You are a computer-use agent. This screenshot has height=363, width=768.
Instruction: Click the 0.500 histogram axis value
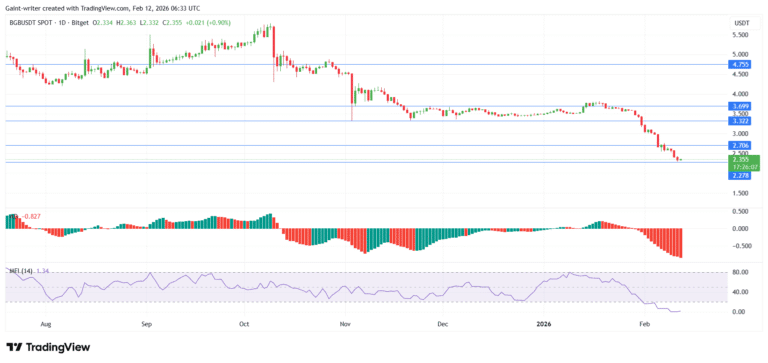[x=740, y=212]
